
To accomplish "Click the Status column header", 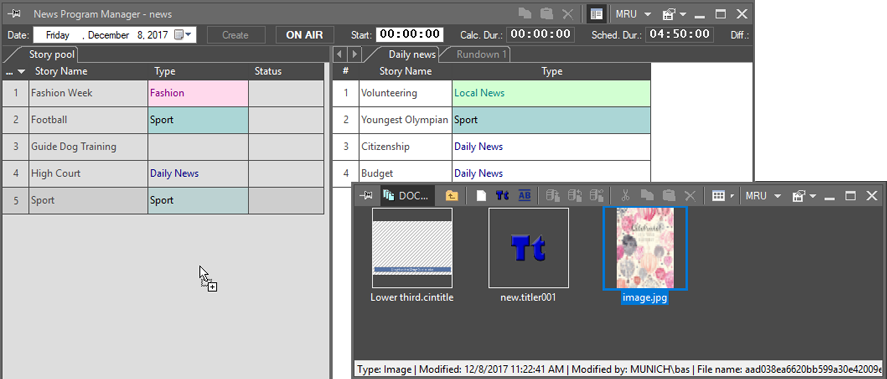I will 268,72.
